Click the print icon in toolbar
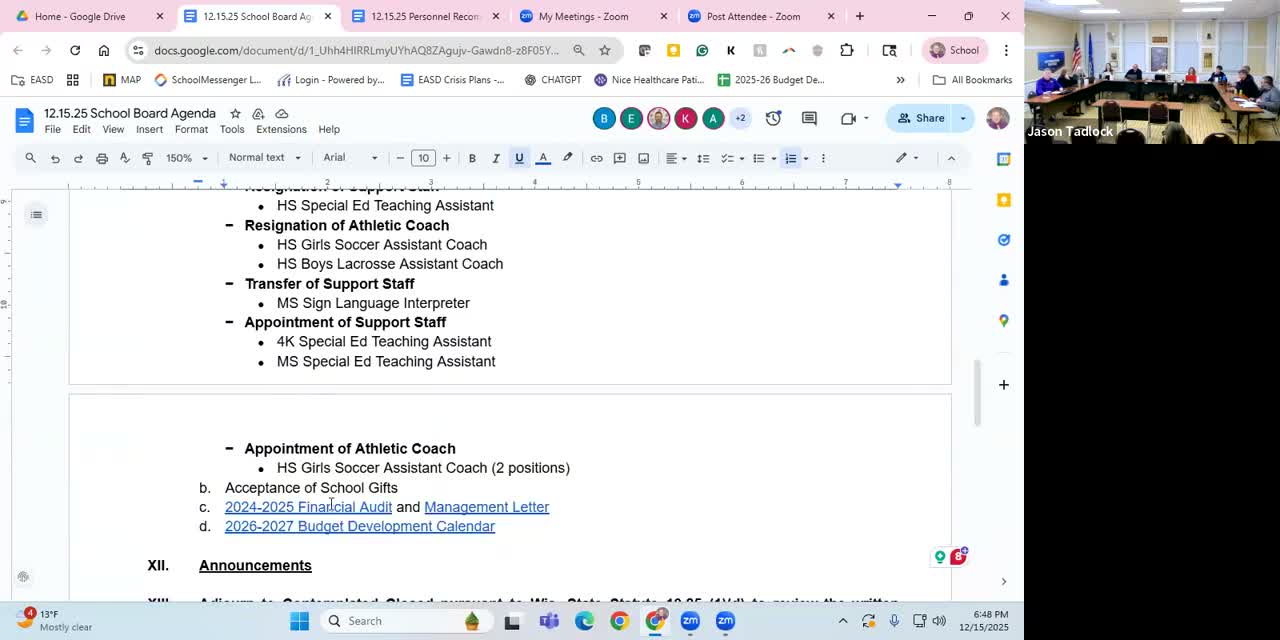Image resolution: width=1280 pixels, height=640 pixels. [101, 158]
